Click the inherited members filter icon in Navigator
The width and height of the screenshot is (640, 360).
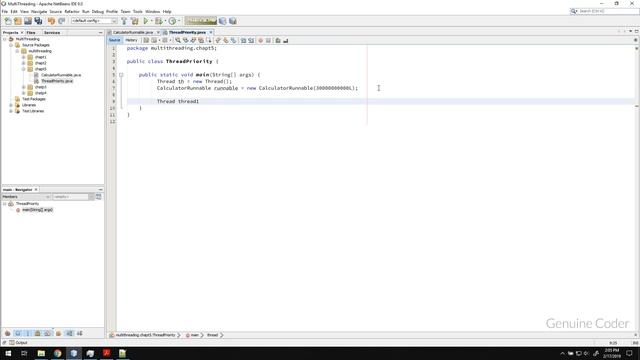[x=7, y=333]
